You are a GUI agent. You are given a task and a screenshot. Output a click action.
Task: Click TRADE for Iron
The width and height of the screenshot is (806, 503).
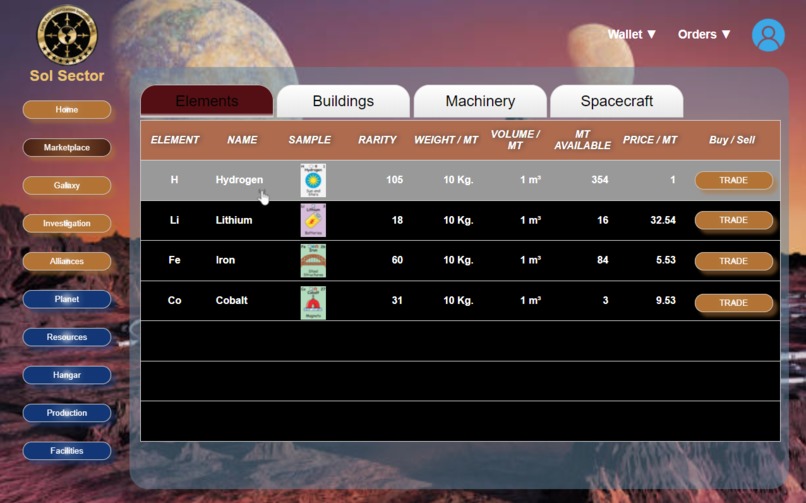tap(734, 261)
